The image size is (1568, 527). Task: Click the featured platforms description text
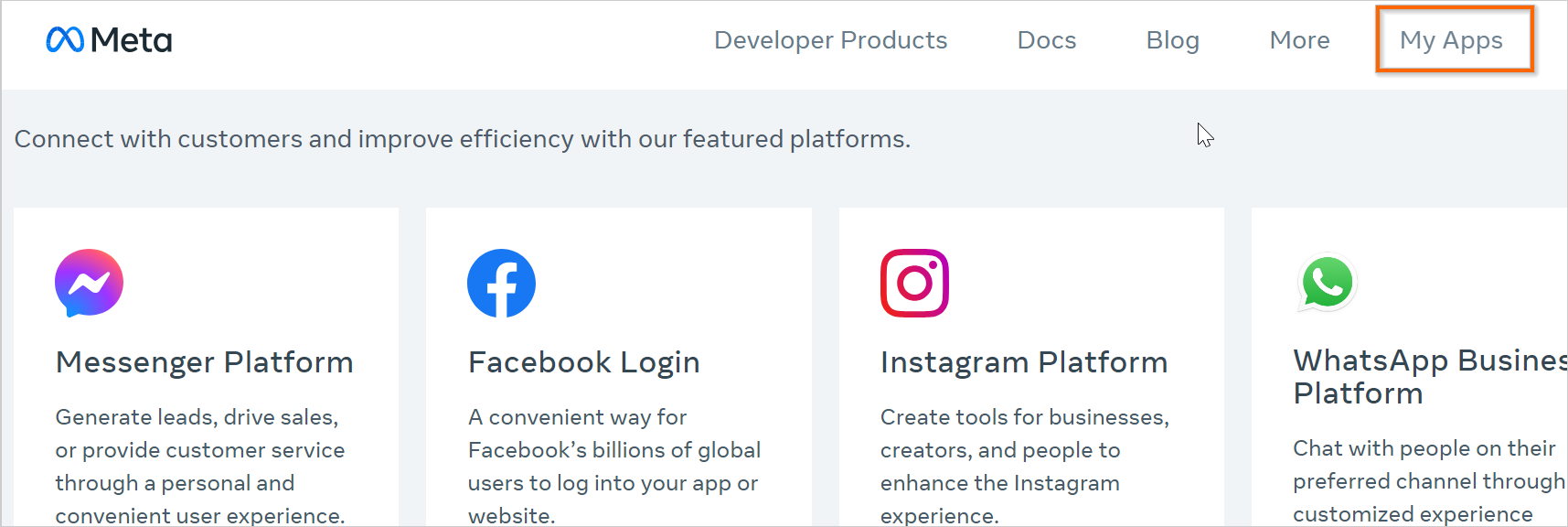click(463, 139)
